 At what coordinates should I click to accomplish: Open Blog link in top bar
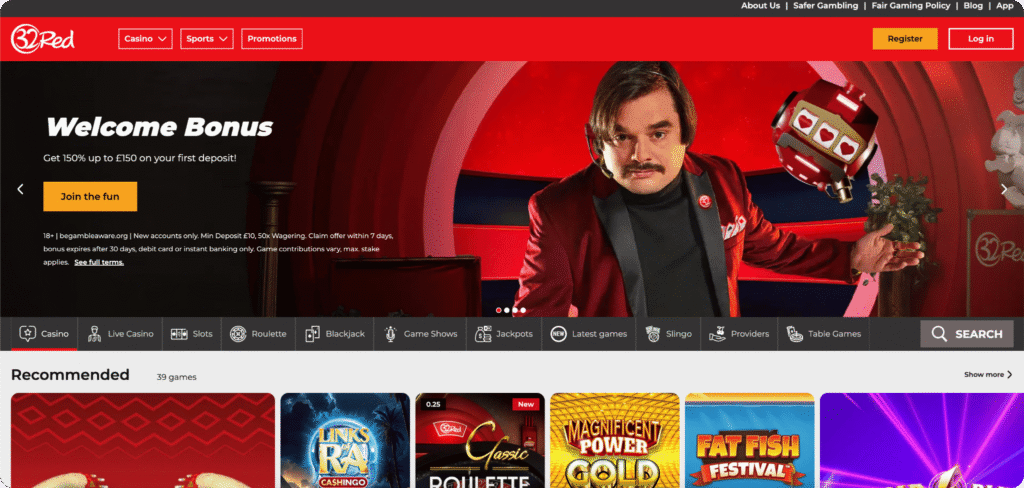(973, 5)
